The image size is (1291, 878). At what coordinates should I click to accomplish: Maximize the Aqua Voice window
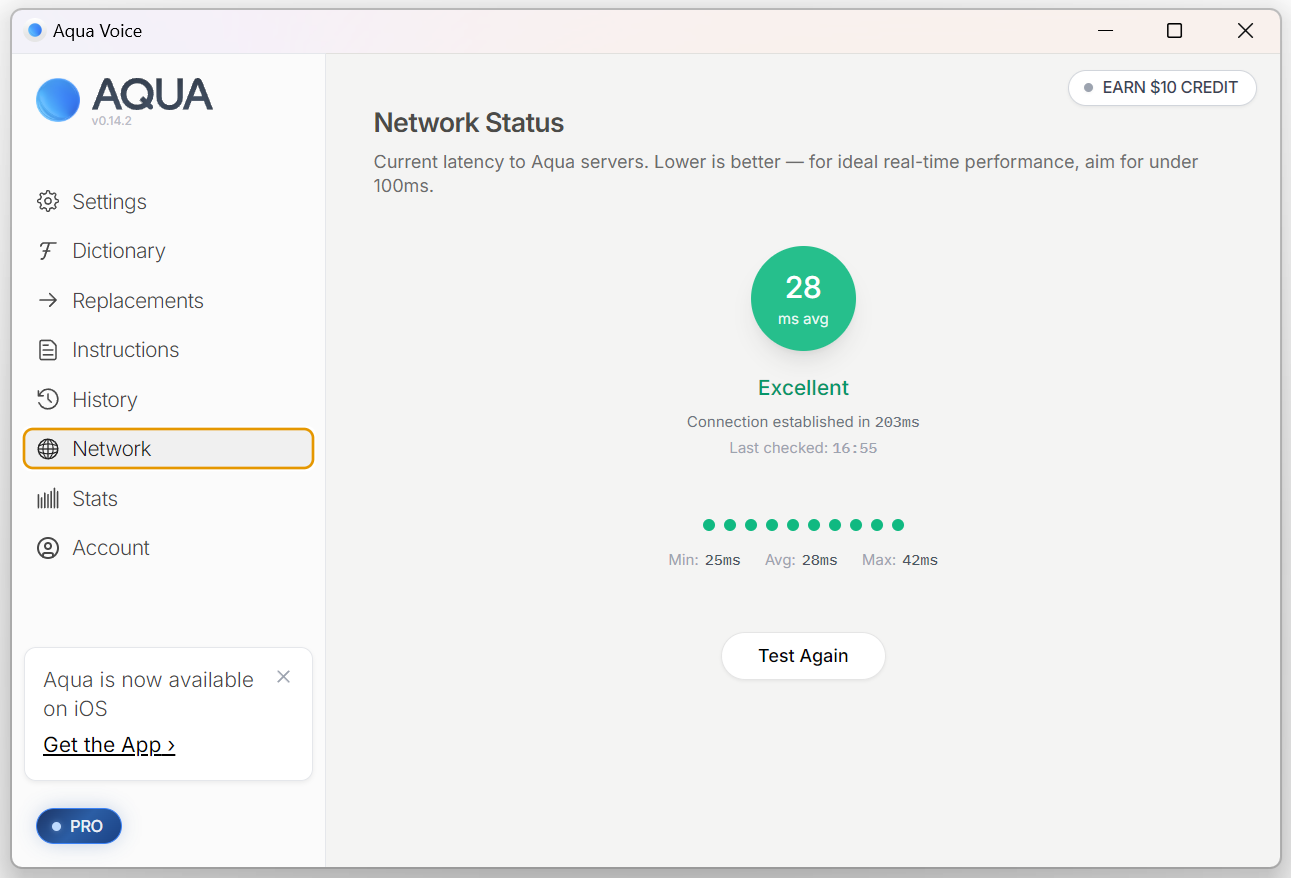[x=1175, y=31]
